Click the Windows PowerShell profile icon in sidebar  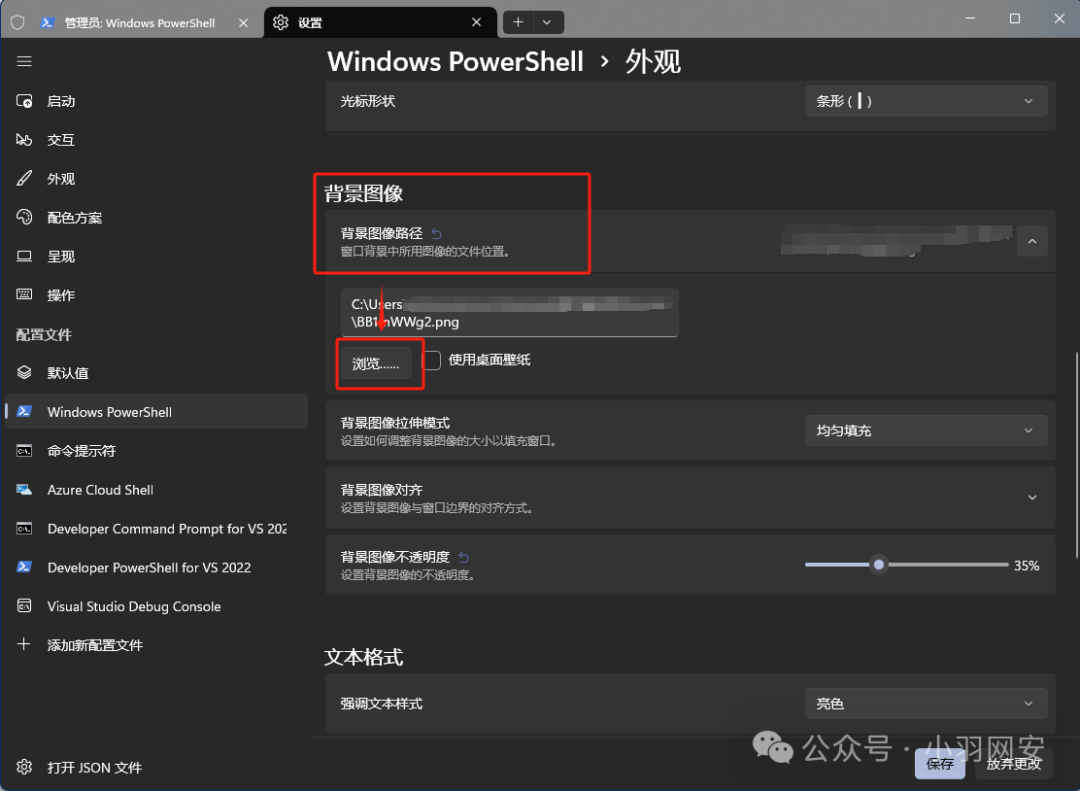pos(24,411)
